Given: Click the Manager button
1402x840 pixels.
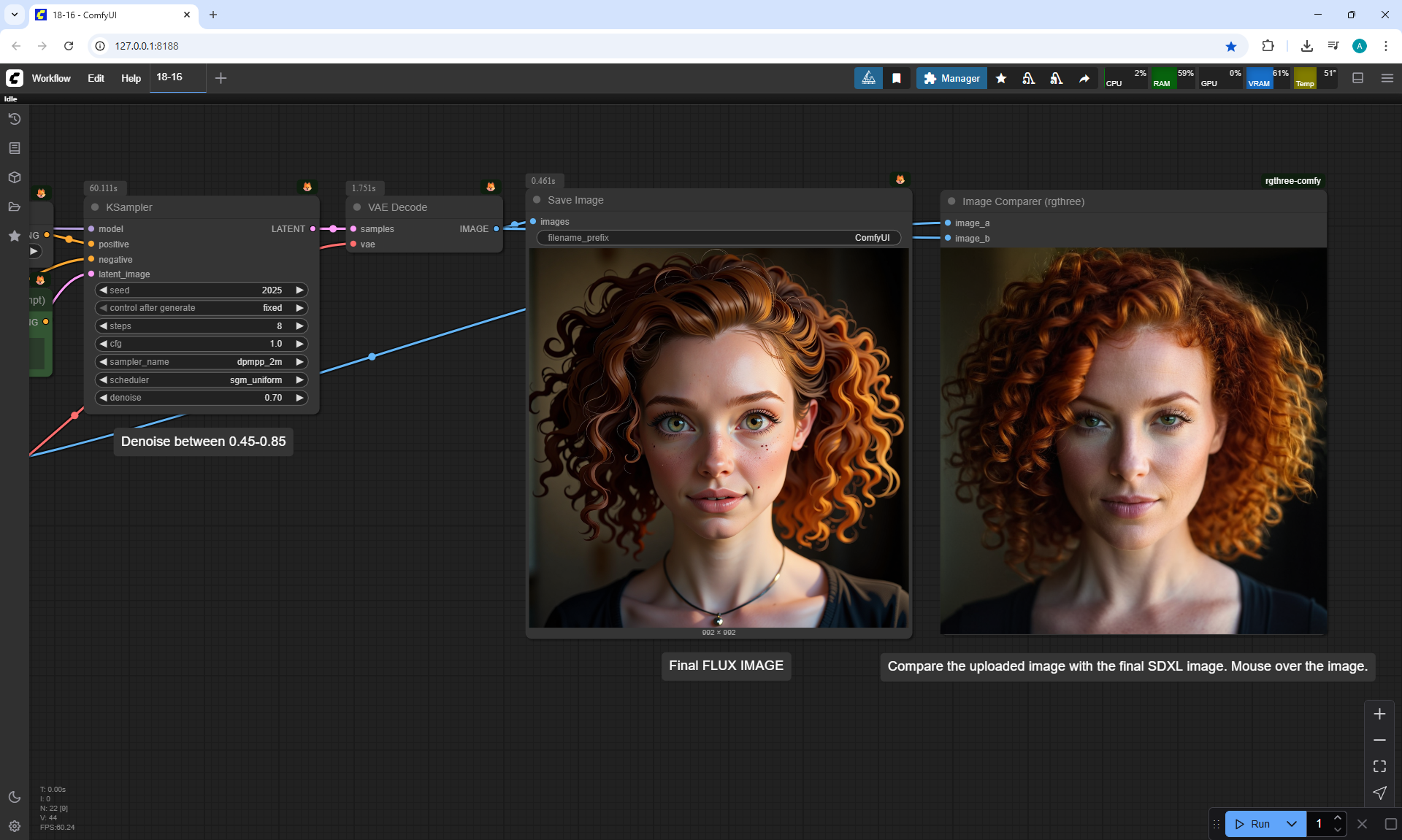Looking at the screenshot, I should pos(951,78).
